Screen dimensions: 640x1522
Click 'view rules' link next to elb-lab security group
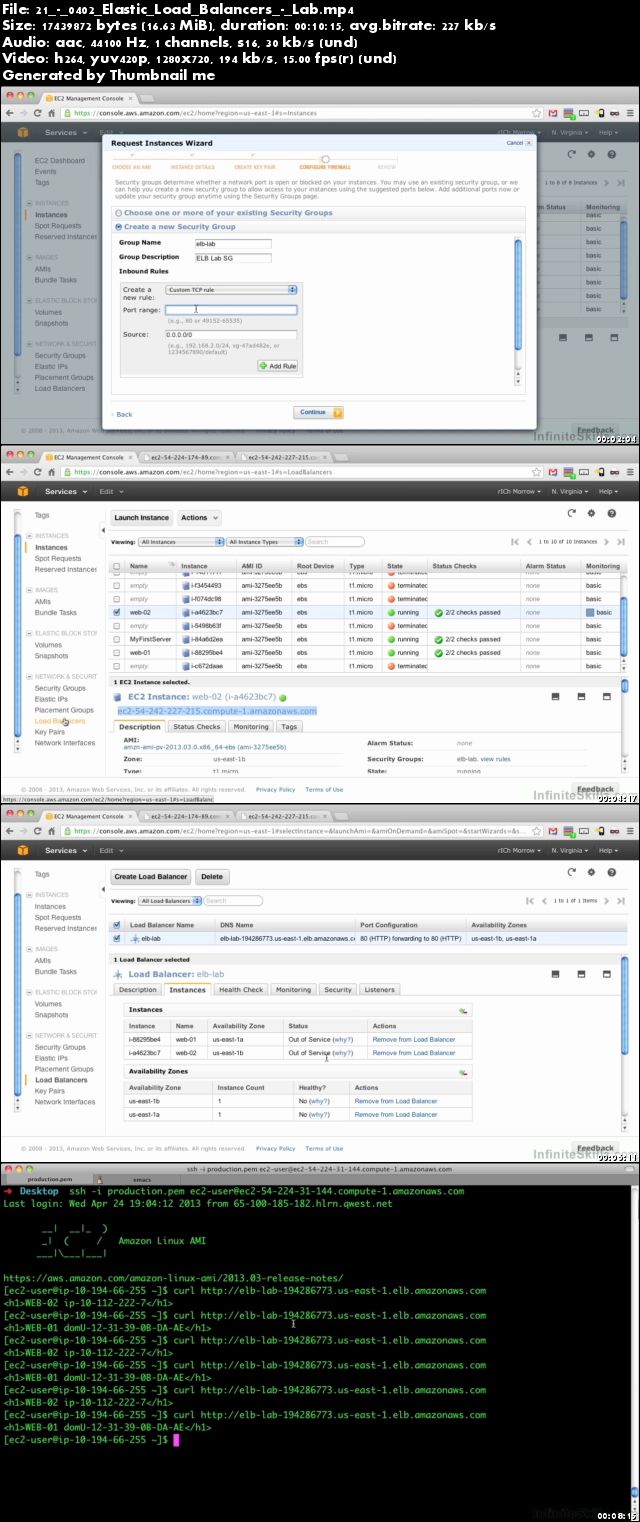pyautogui.click(x=496, y=760)
